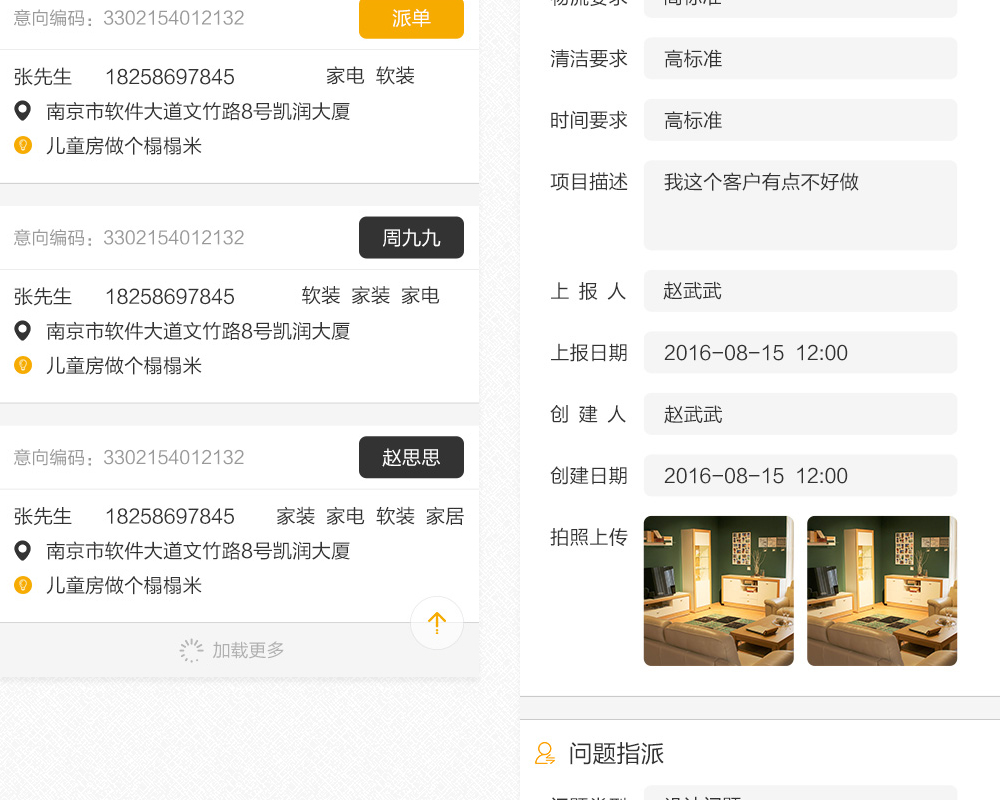
Task: Click the 家居 tag in the 赵思思 card
Action: 445,515
